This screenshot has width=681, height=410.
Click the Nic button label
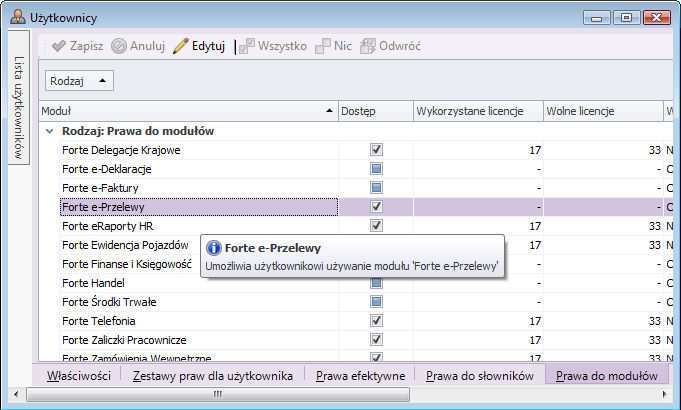coord(343,46)
